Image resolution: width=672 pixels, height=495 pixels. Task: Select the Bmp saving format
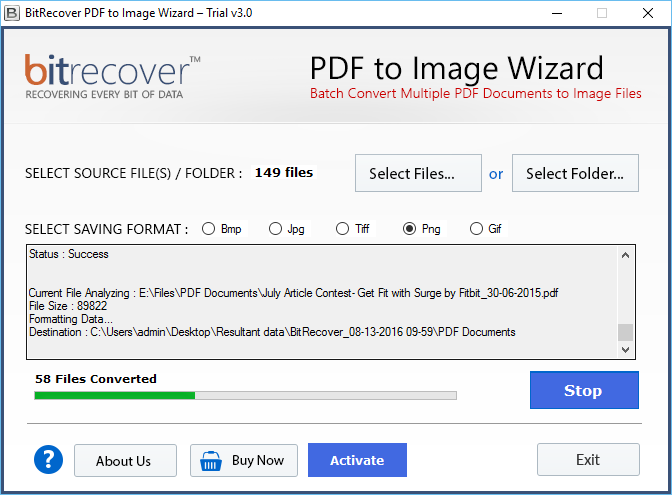tap(222, 229)
